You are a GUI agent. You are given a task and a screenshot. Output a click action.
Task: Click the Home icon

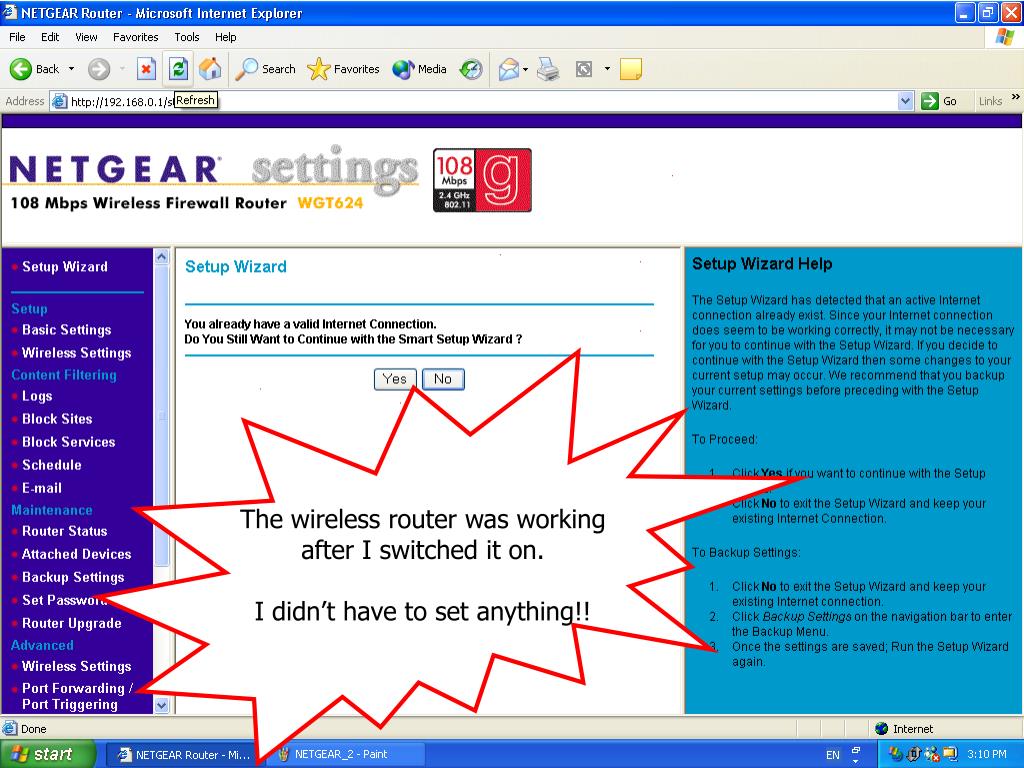(x=210, y=69)
